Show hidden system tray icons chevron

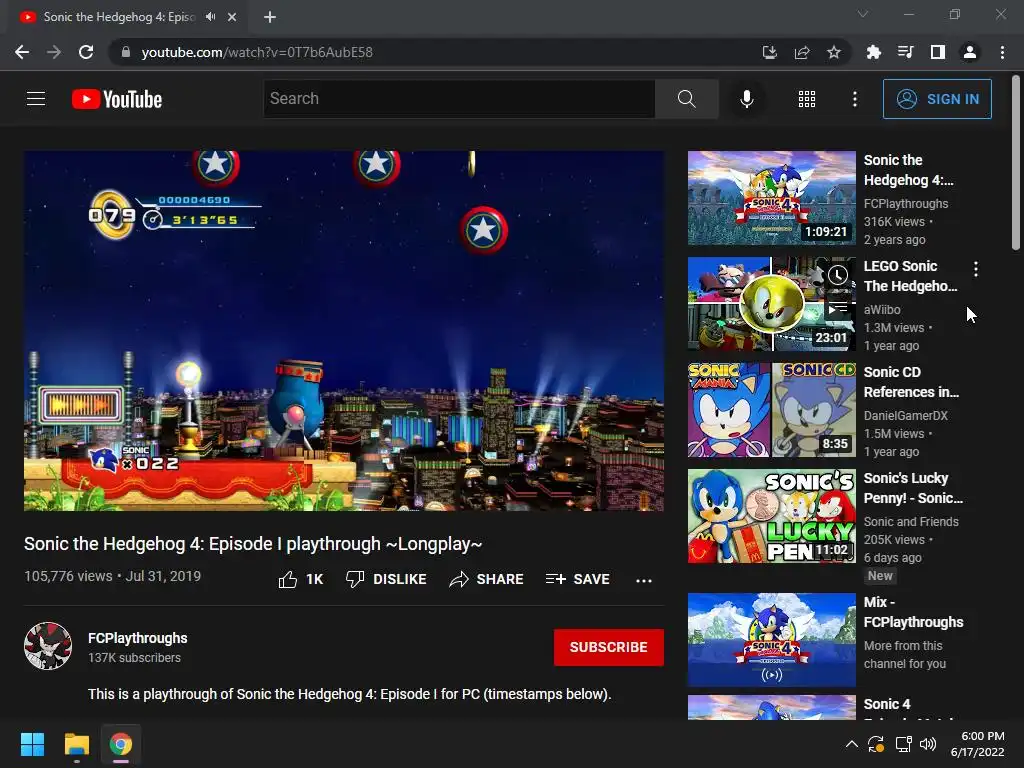(852, 744)
